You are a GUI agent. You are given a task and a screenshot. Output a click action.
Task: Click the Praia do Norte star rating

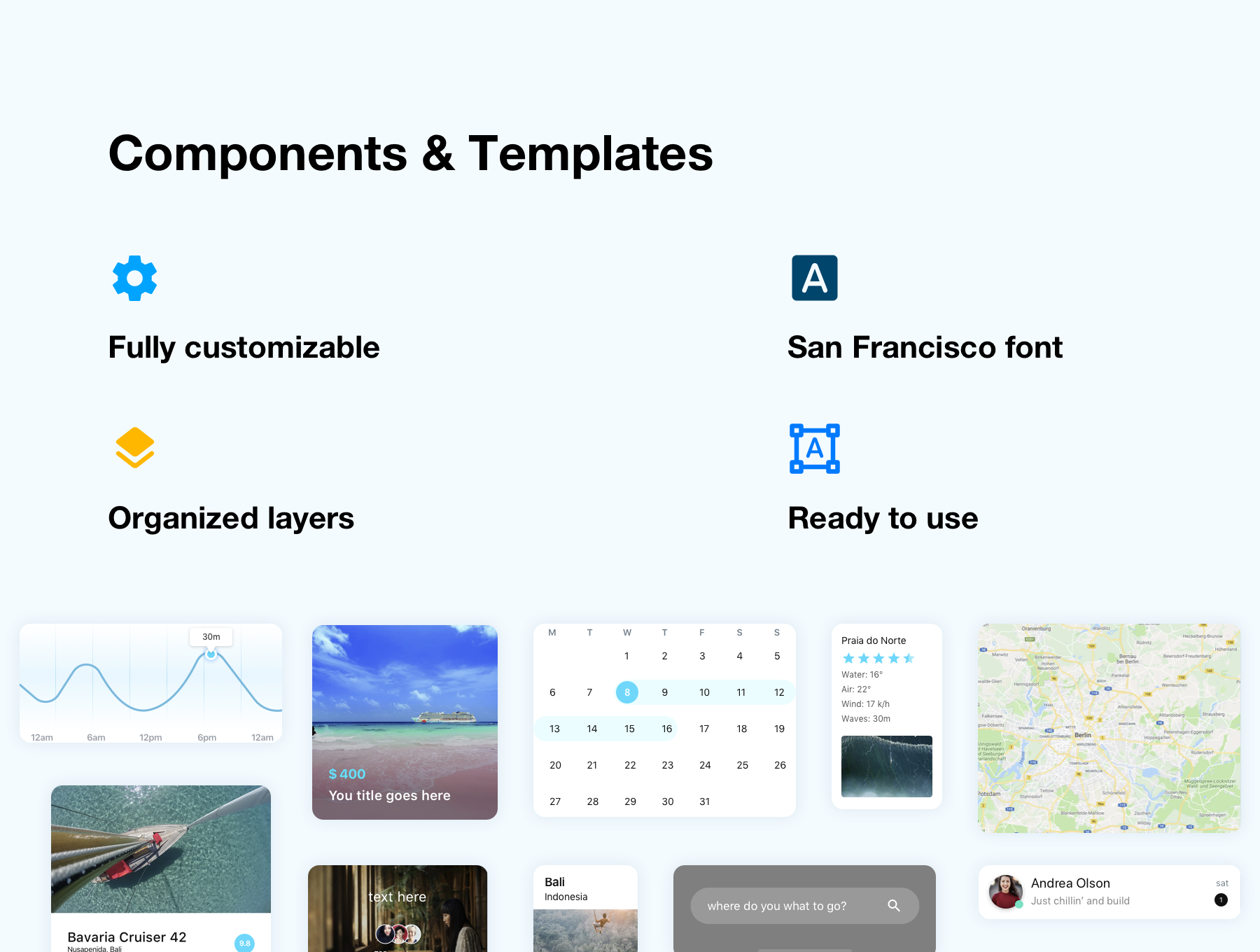tap(878, 658)
